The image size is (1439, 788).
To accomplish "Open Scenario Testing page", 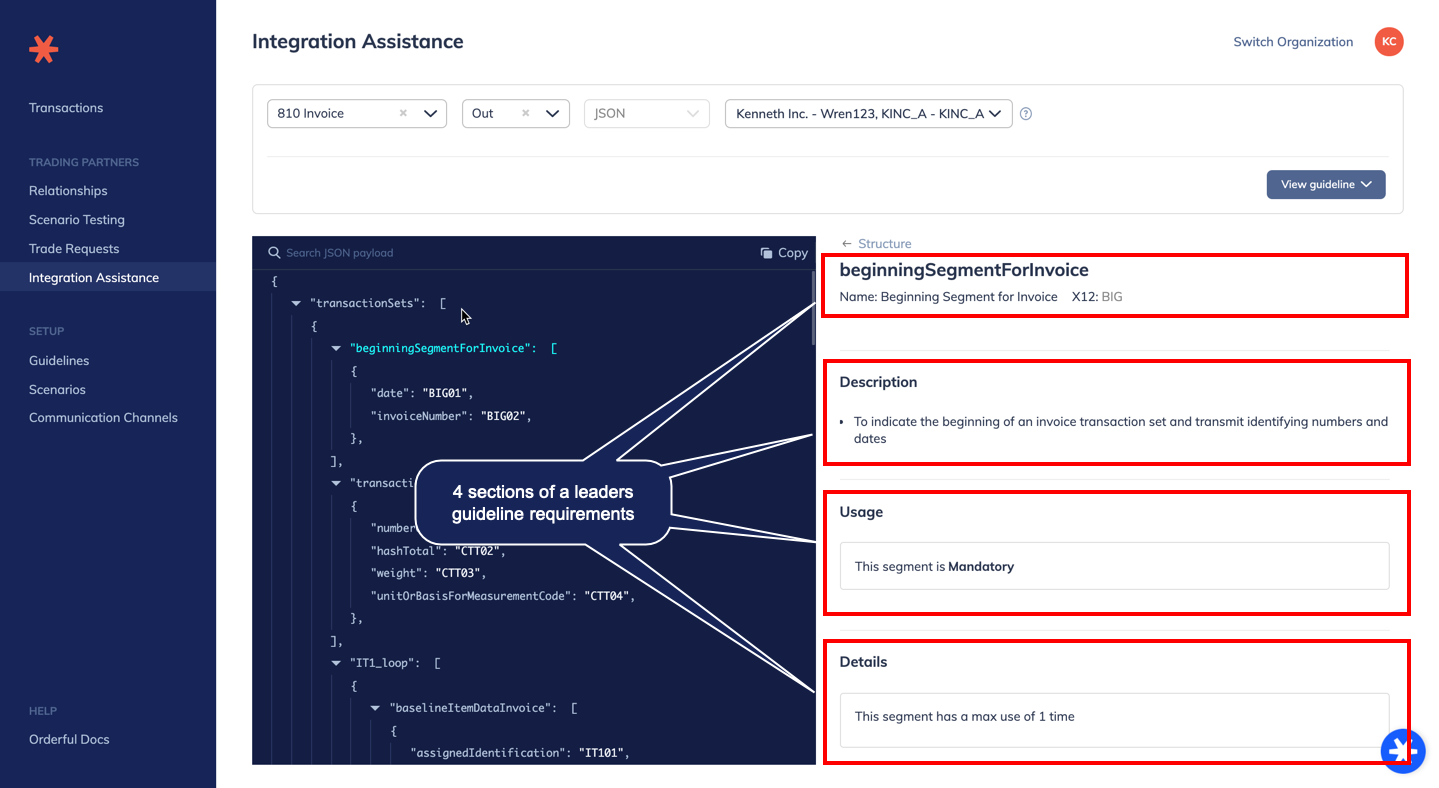I will click(77, 220).
